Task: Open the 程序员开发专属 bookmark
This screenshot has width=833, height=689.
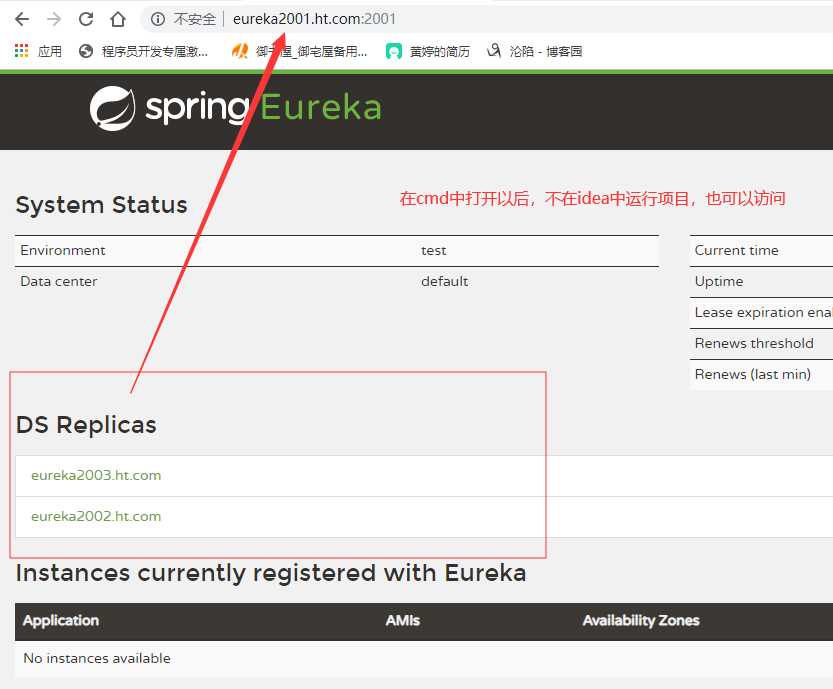Action: (x=143, y=51)
